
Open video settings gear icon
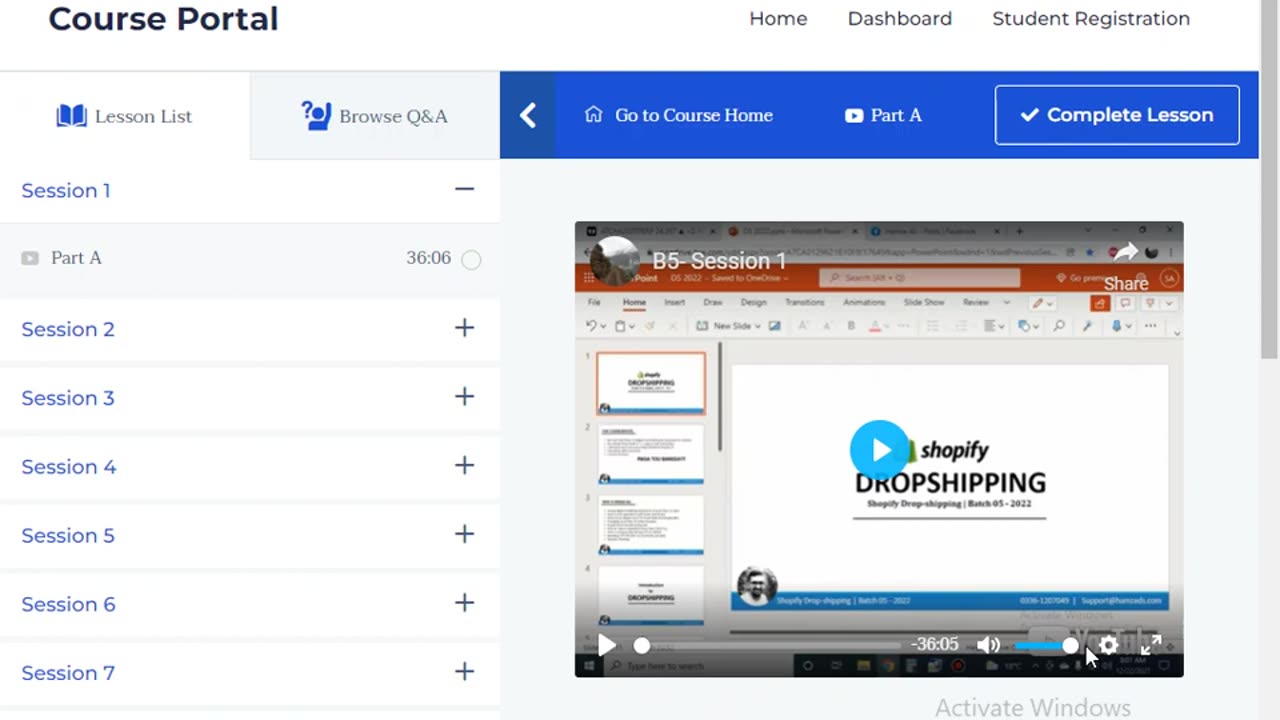point(1108,645)
